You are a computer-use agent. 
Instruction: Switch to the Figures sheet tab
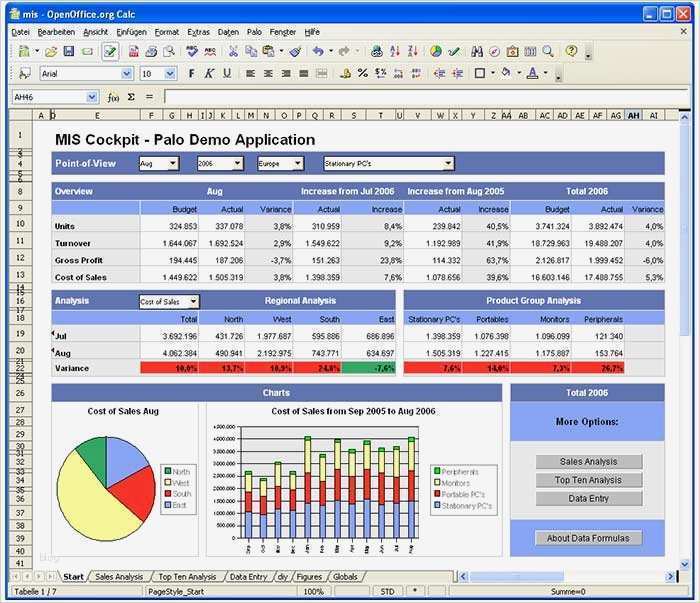click(x=309, y=577)
